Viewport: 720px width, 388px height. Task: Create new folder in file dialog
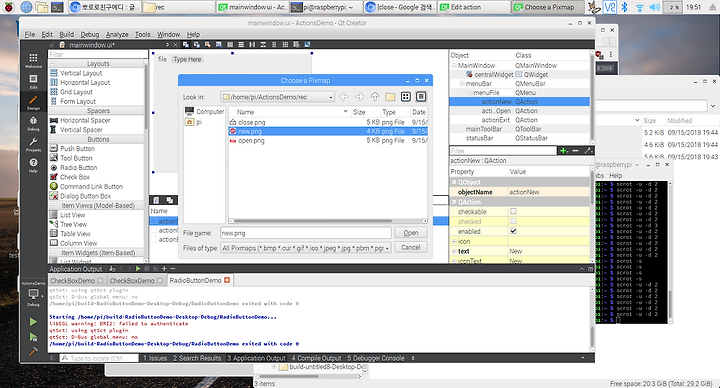(390, 97)
